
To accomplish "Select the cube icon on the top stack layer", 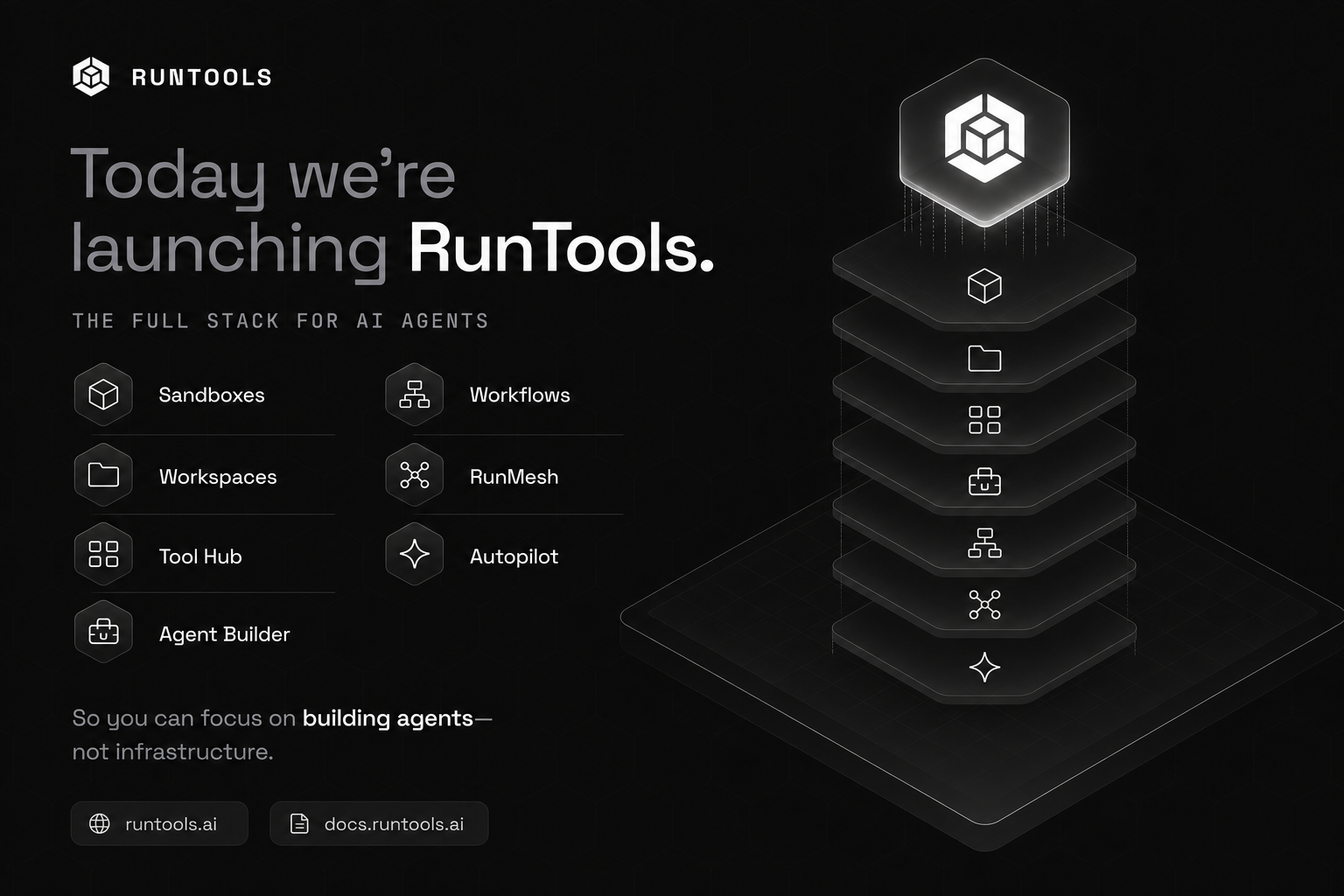I will [984, 286].
